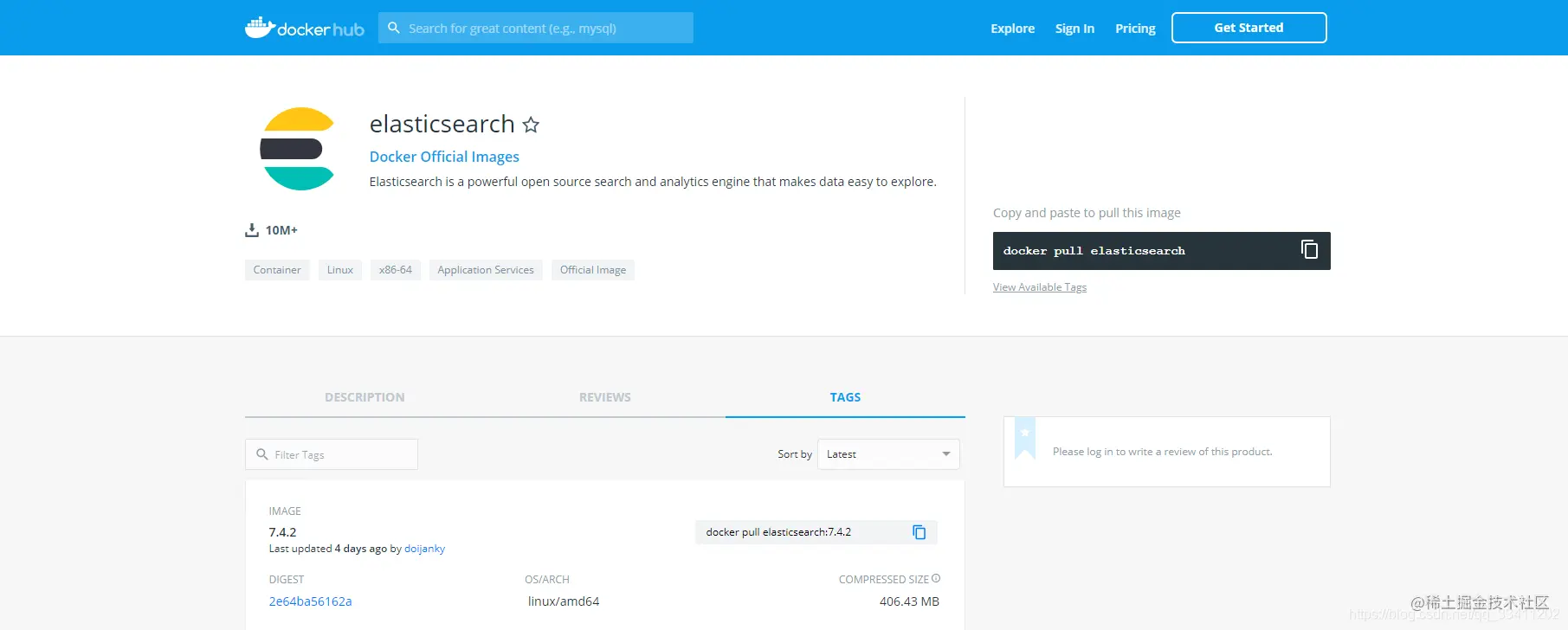This screenshot has height=630, width=1568.
Task: Click Sign In in the header
Action: tap(1074, 29)
